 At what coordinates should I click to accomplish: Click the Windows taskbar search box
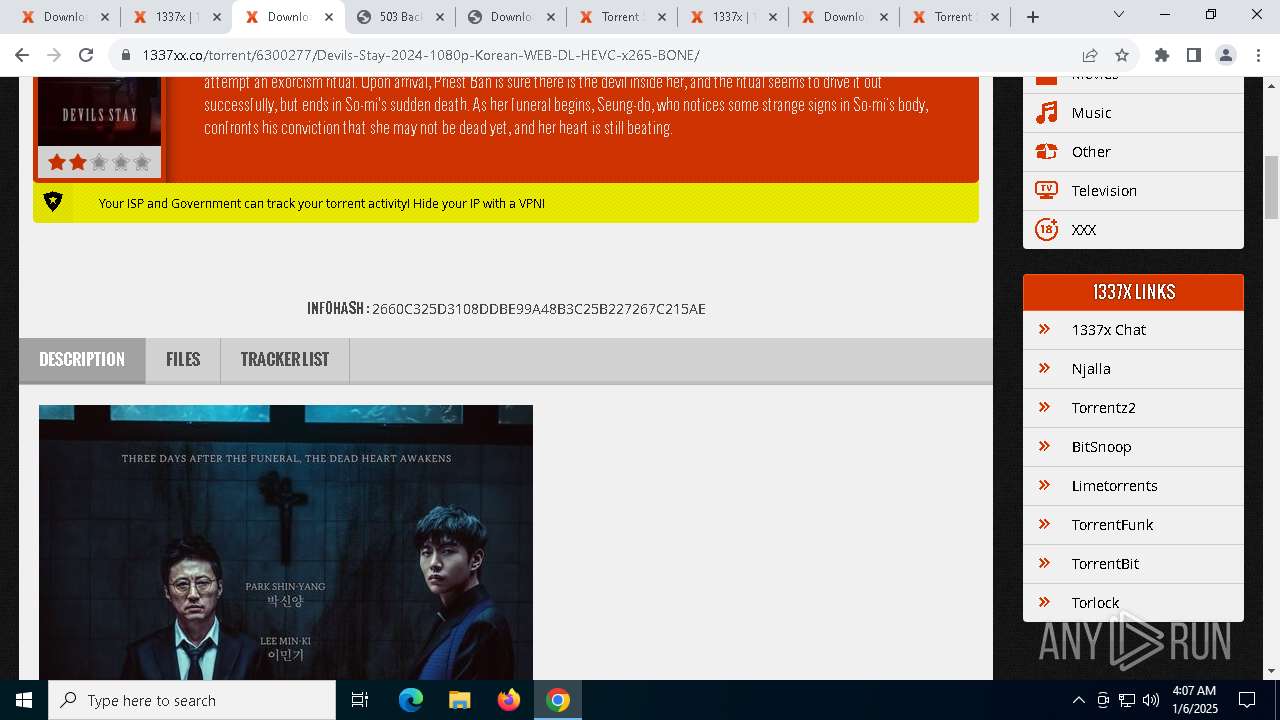[x=192, y=700]
